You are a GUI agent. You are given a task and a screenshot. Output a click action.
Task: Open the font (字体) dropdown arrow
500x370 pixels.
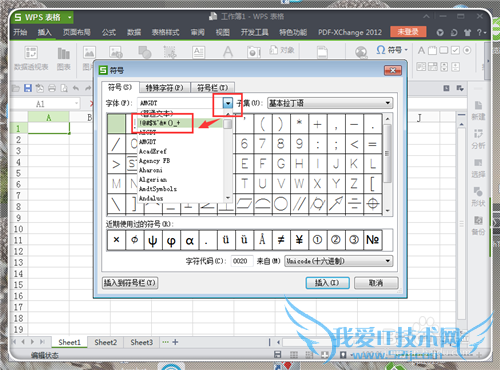coord(228,103)
